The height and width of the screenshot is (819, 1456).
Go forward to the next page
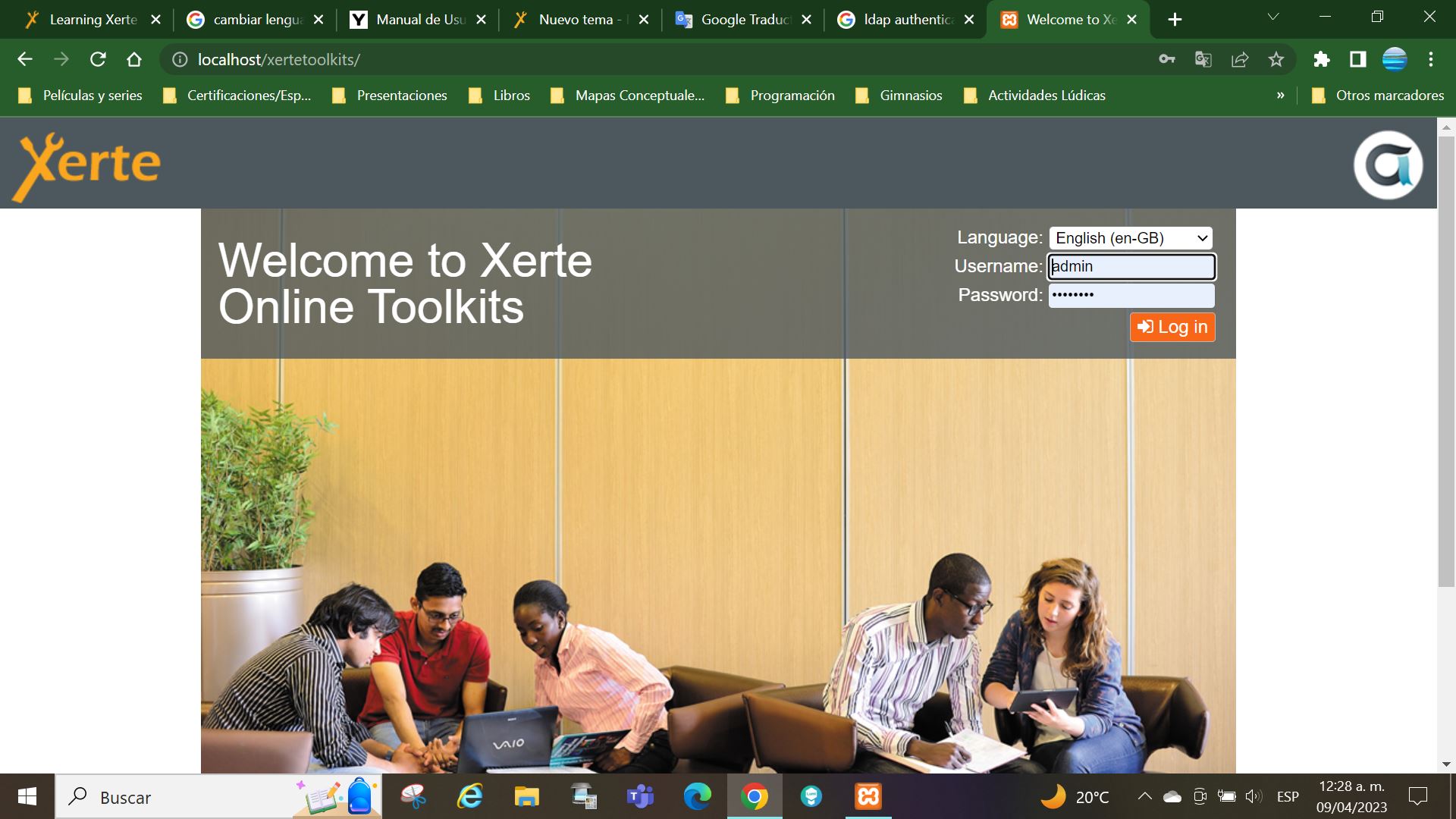tap(61, 59)
